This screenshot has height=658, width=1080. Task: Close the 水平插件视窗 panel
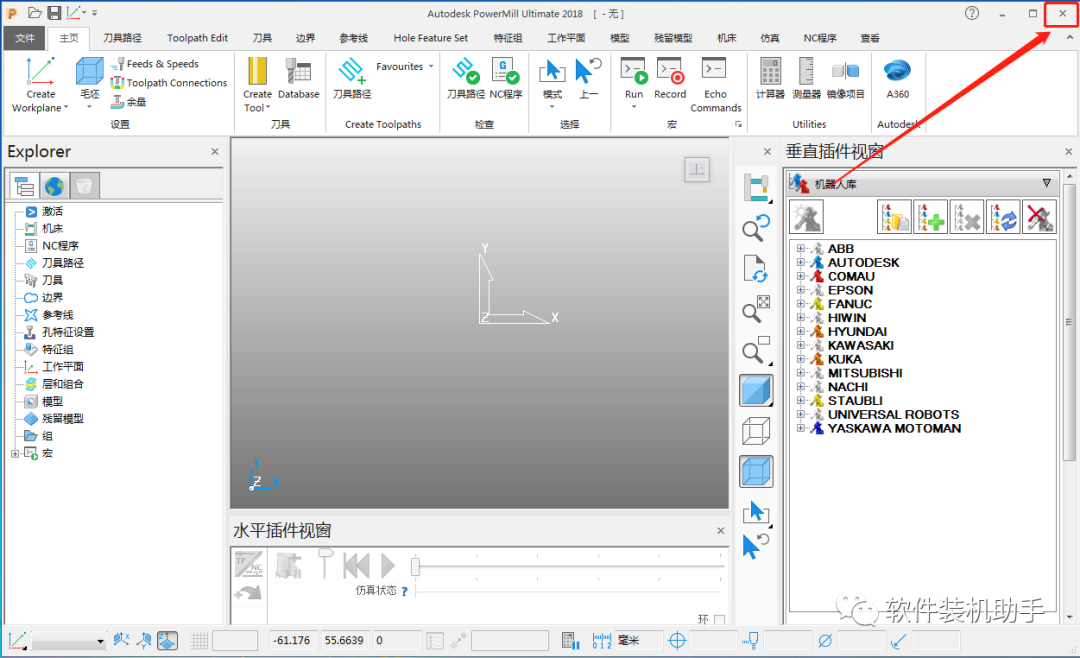coord(720,531)
